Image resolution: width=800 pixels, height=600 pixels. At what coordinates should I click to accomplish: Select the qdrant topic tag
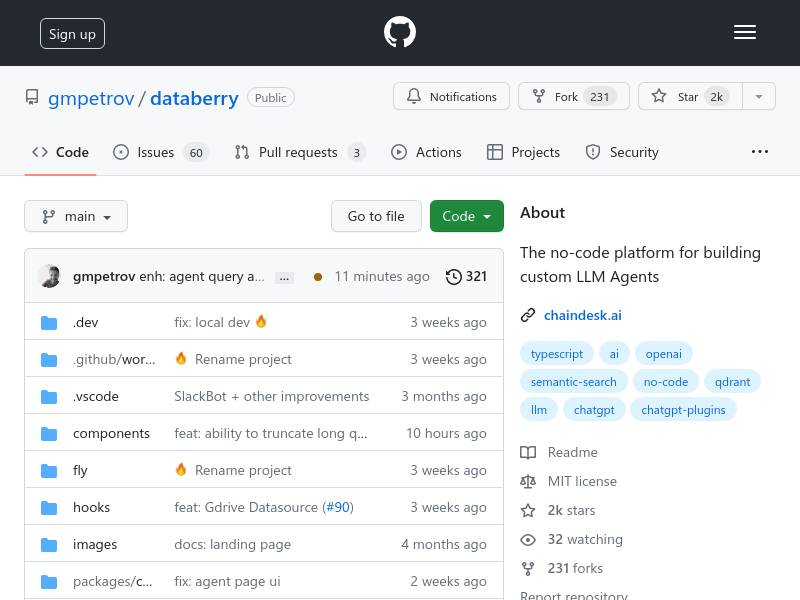point(732,382)
